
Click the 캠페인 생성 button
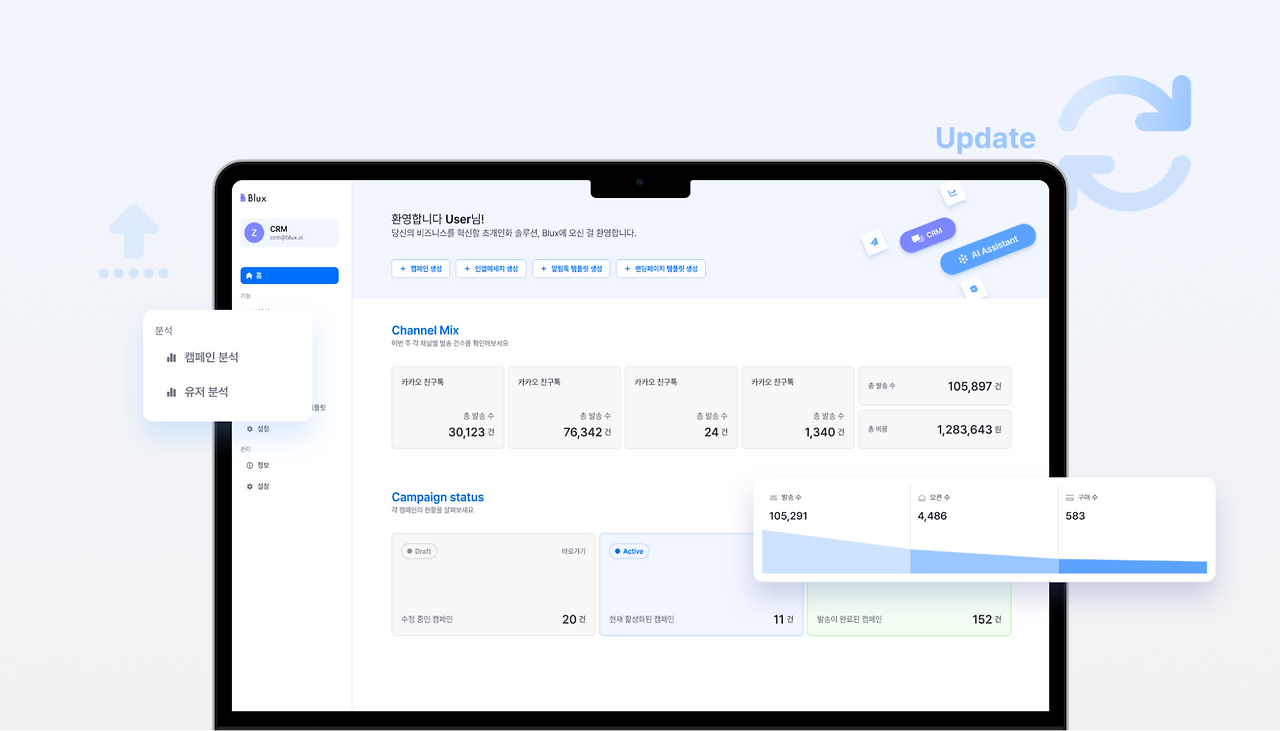(x=421, y=269)
